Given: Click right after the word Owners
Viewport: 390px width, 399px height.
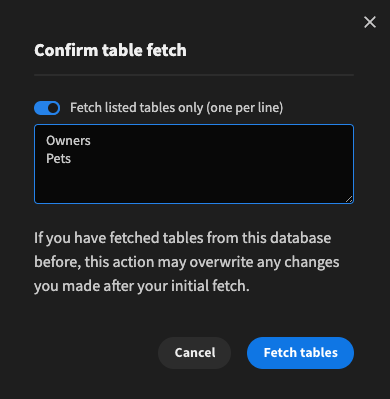Looking at the screenshot, I should point(91,141).
